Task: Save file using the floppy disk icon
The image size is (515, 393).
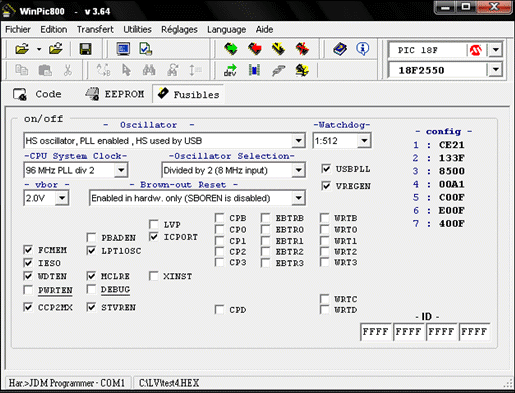Action: (x=86, y=49)
